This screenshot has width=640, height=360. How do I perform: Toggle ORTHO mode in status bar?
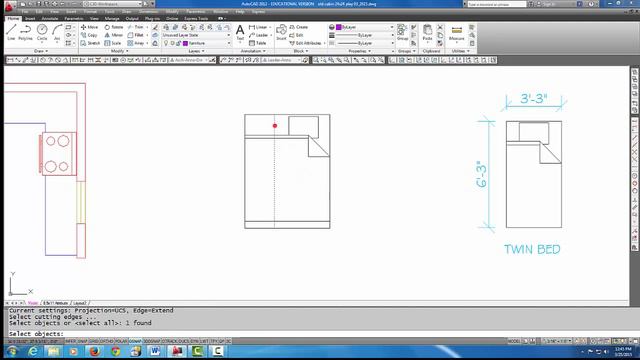pos(107,341)
